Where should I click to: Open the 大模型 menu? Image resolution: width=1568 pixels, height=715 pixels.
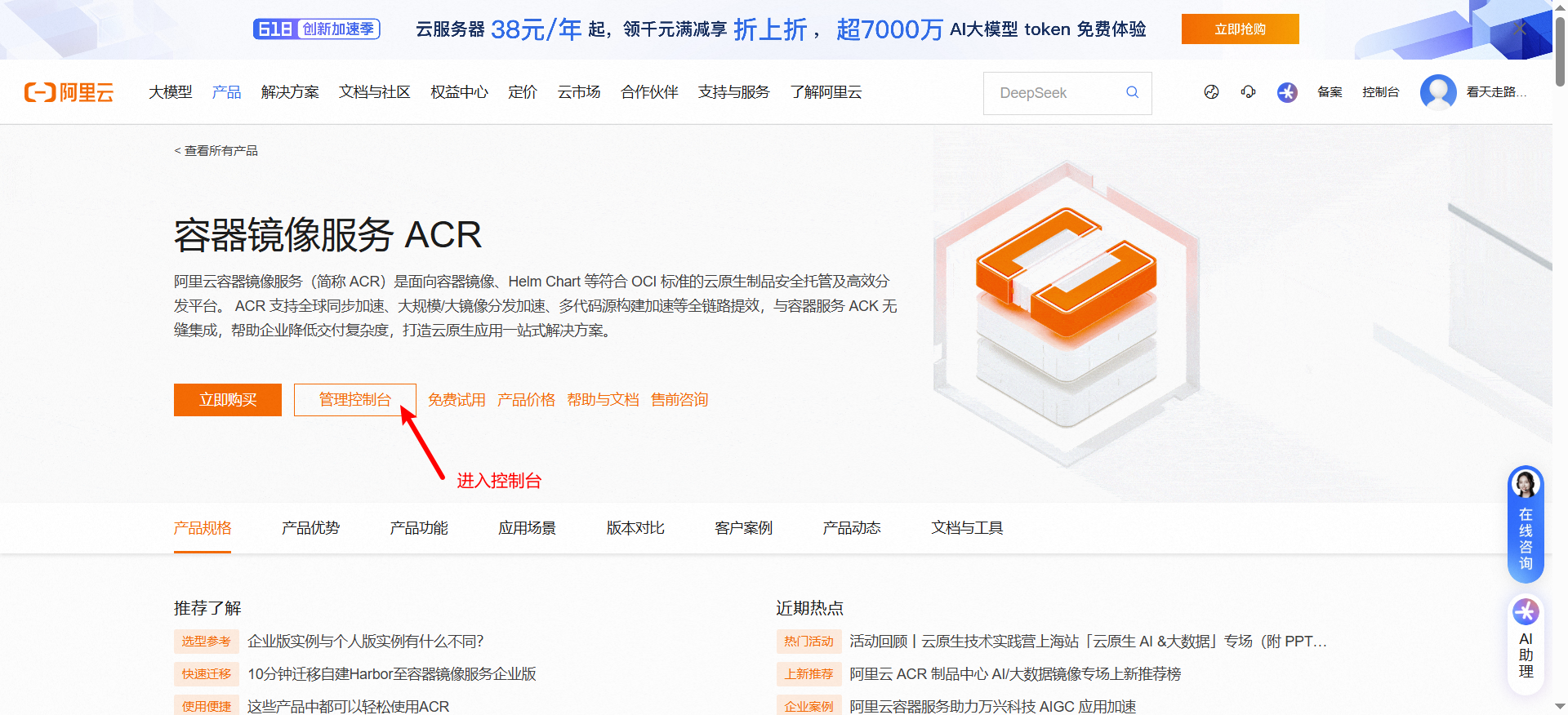coord(171,92)
